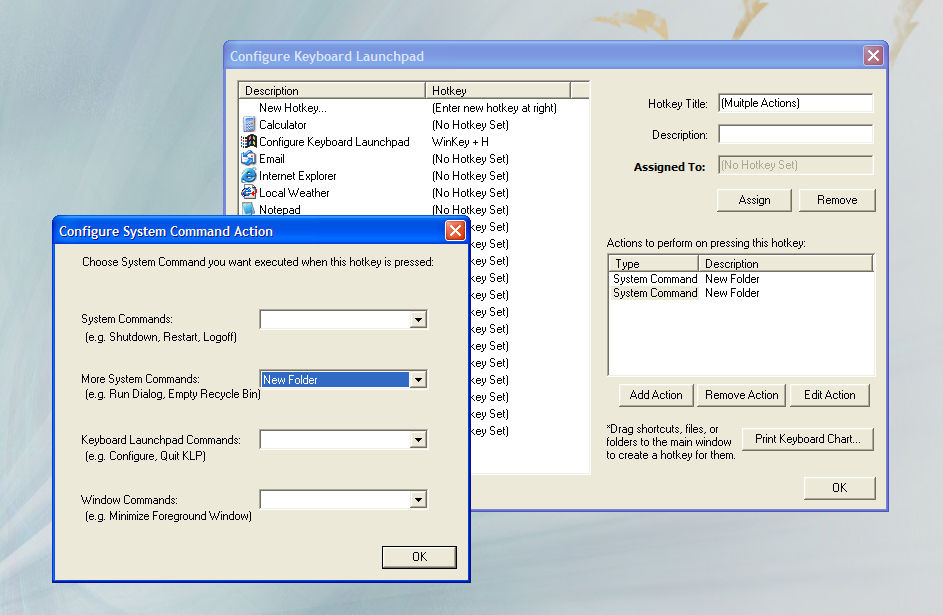The width and height of the screenshot is (943, 615).
Task: Click the Hotkey Title text field
Action: pyautogui.click(x=795, y=103)
